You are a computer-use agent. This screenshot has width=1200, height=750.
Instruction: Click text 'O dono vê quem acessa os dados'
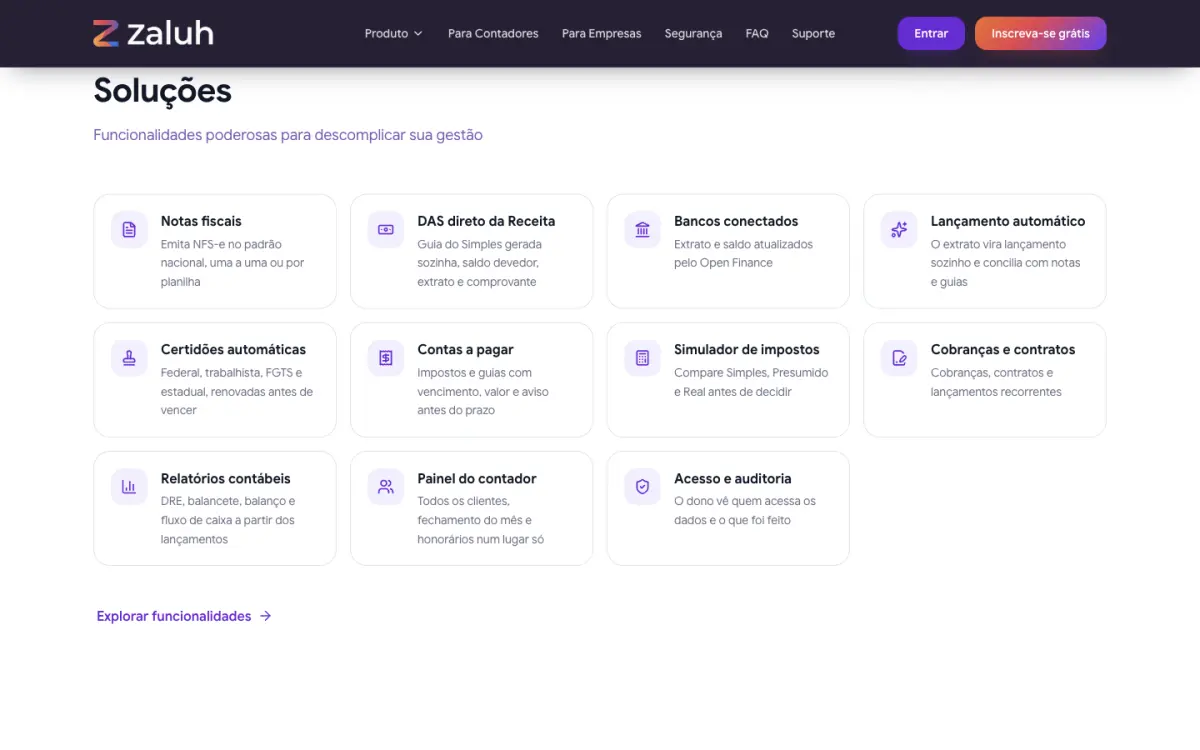tap(745, 510)
